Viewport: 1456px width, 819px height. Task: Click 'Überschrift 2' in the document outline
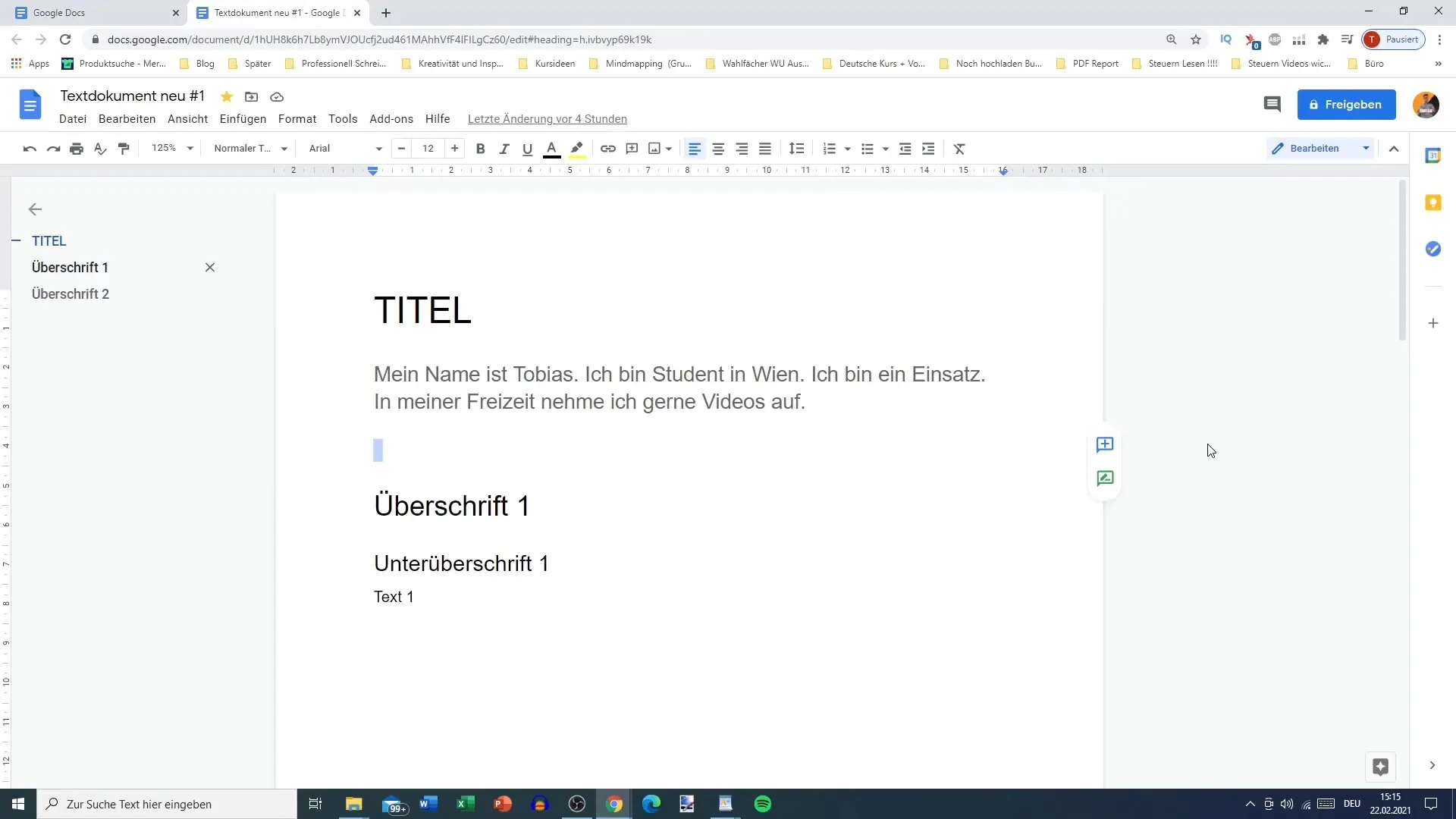pos(70,293)
